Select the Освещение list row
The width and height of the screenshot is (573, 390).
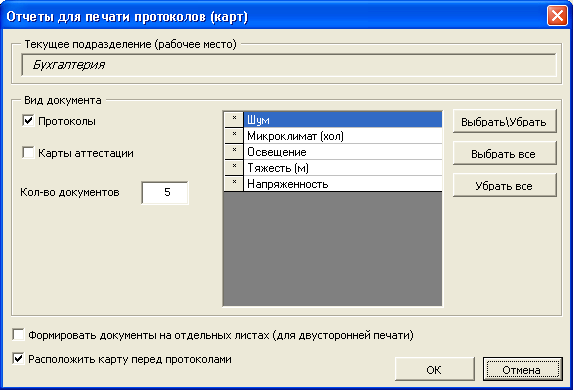(x=343, y=152)
